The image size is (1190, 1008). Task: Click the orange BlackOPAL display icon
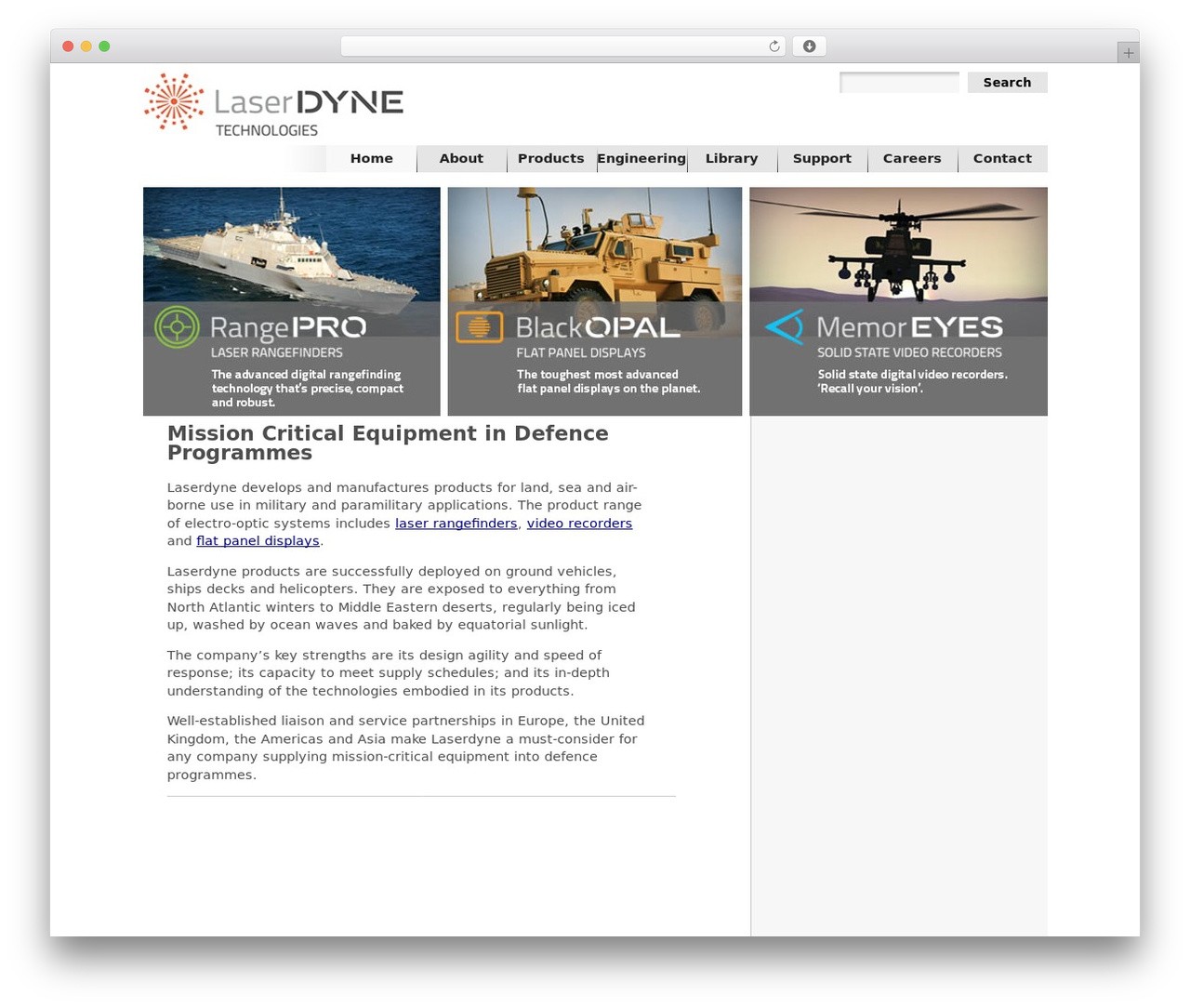(480, 327)
